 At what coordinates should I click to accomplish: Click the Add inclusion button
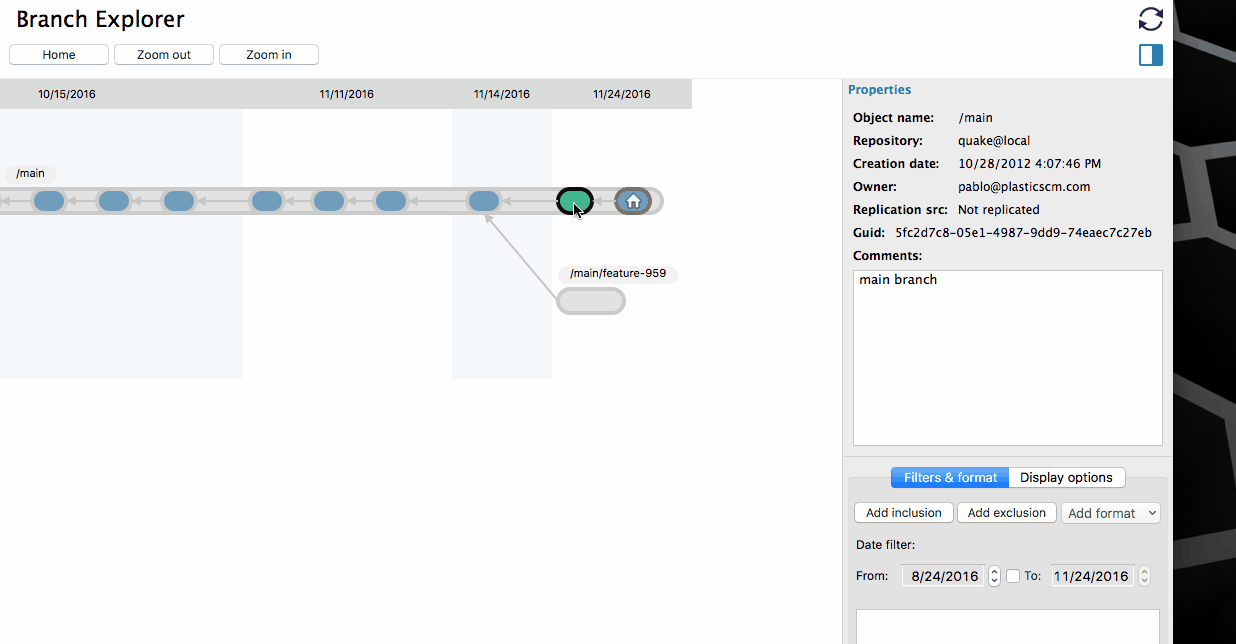point(904,513)
